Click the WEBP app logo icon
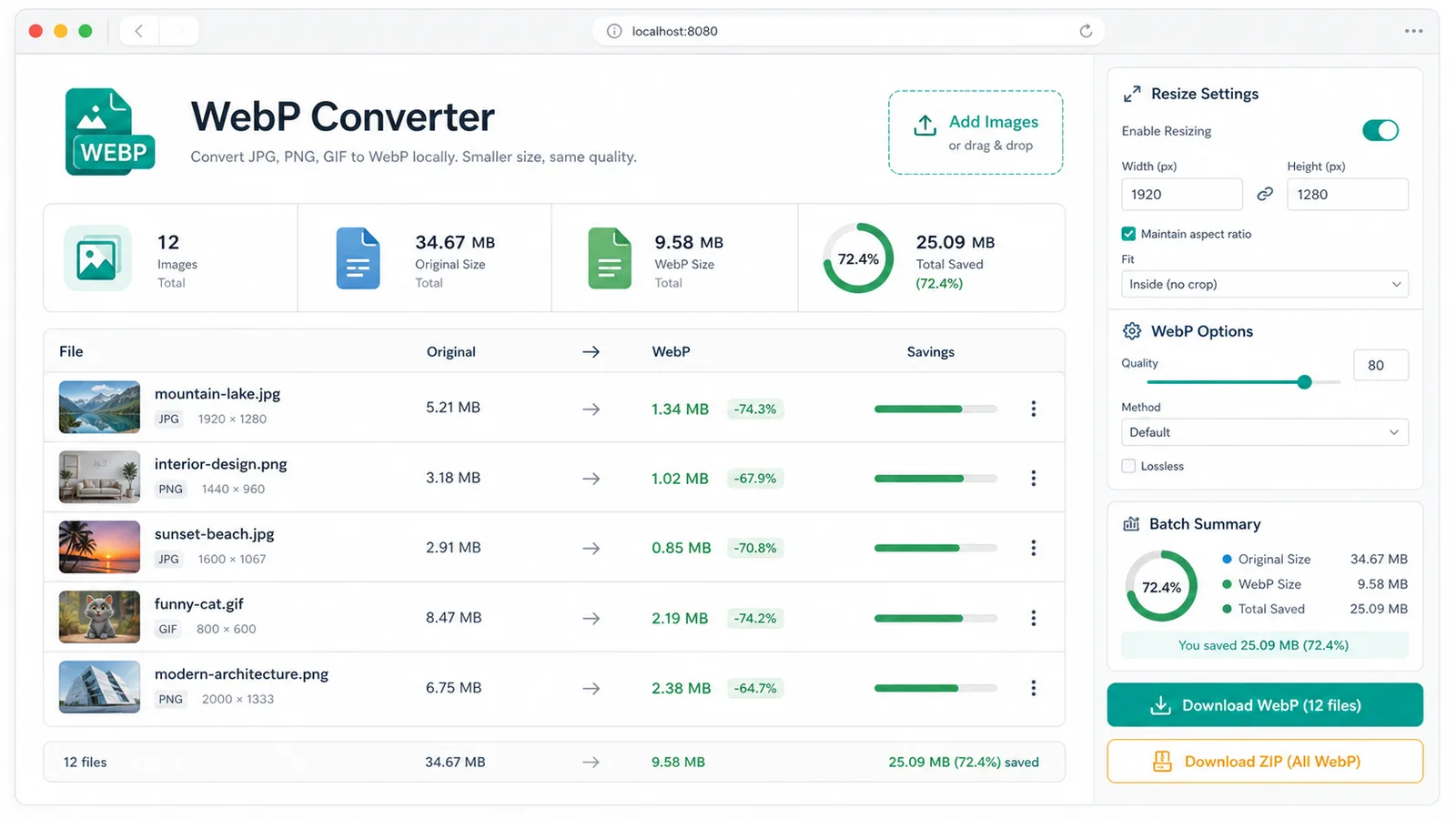This screenshot has height=819, width=1456. [x=109, y=132]
